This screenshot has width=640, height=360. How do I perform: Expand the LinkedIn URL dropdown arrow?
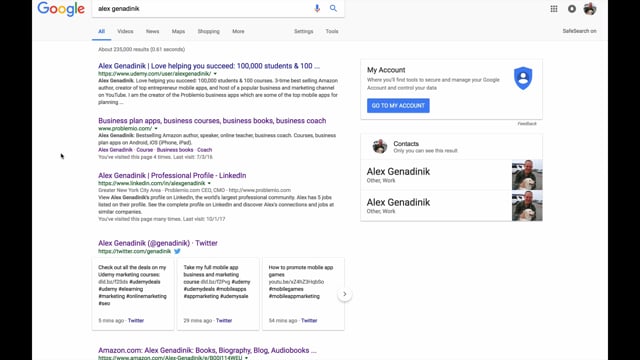209,184
